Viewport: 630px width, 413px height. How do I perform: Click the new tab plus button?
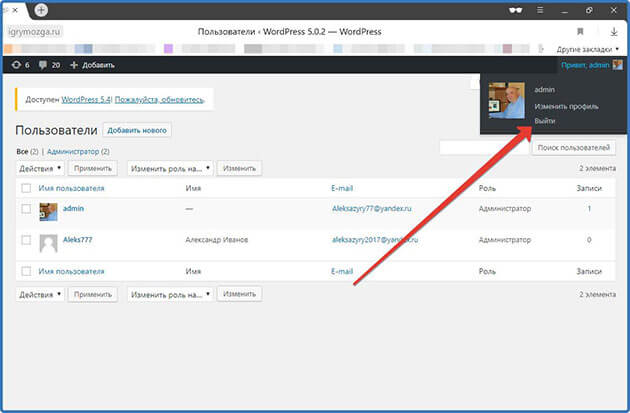click(41, 10)
